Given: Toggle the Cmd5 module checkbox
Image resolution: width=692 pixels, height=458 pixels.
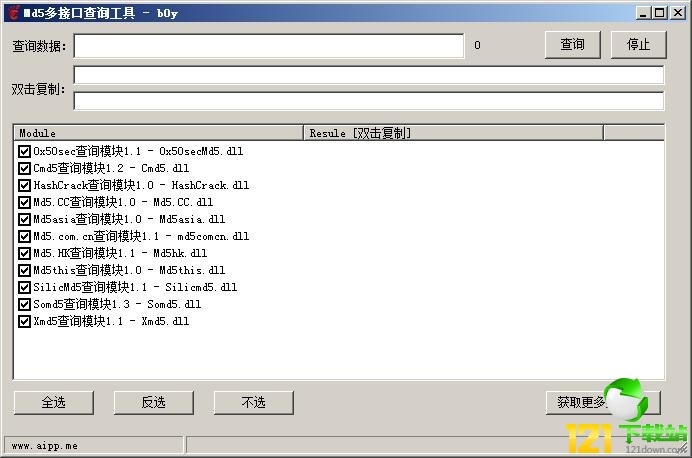Looking at the screenshot, I should [25, 169].
